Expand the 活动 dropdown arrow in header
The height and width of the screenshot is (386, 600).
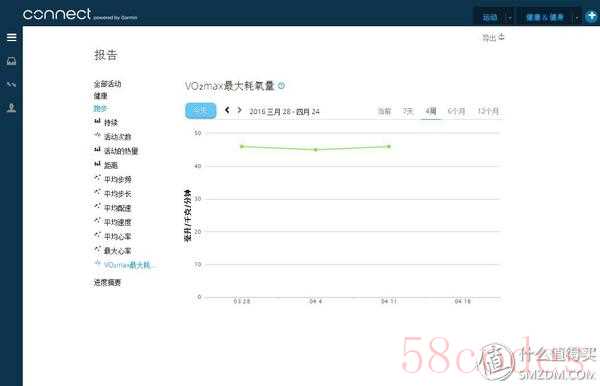pyautogui.click(x=510, y=18)
